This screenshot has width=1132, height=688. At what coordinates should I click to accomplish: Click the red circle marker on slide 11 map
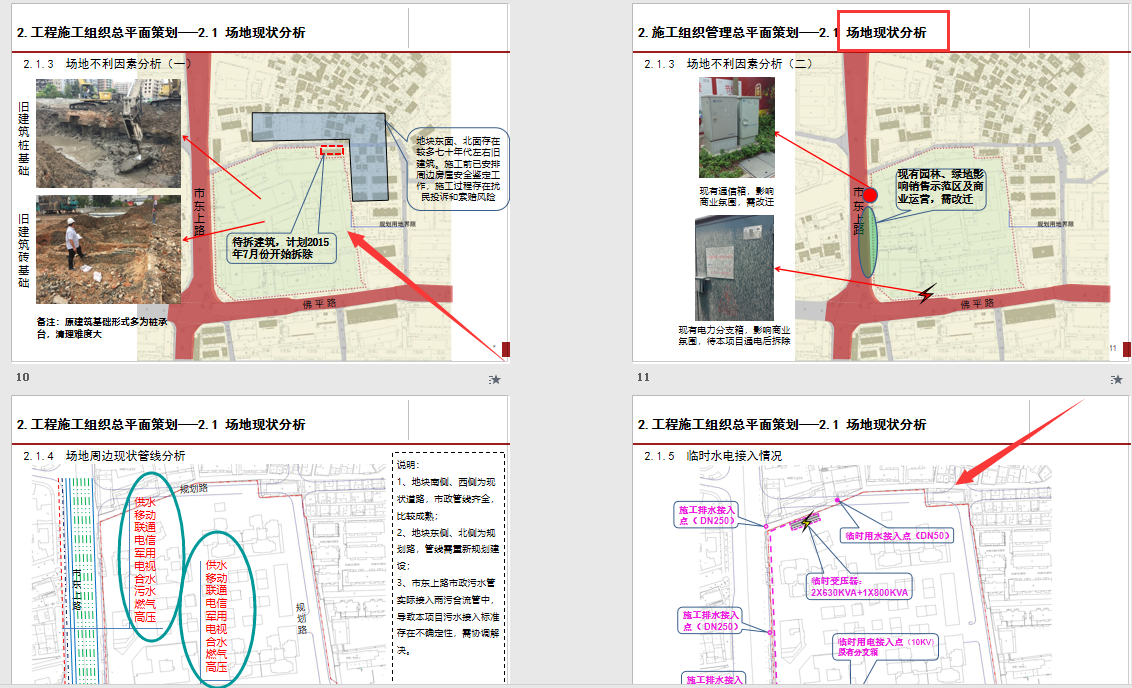(x=871, y=195)
